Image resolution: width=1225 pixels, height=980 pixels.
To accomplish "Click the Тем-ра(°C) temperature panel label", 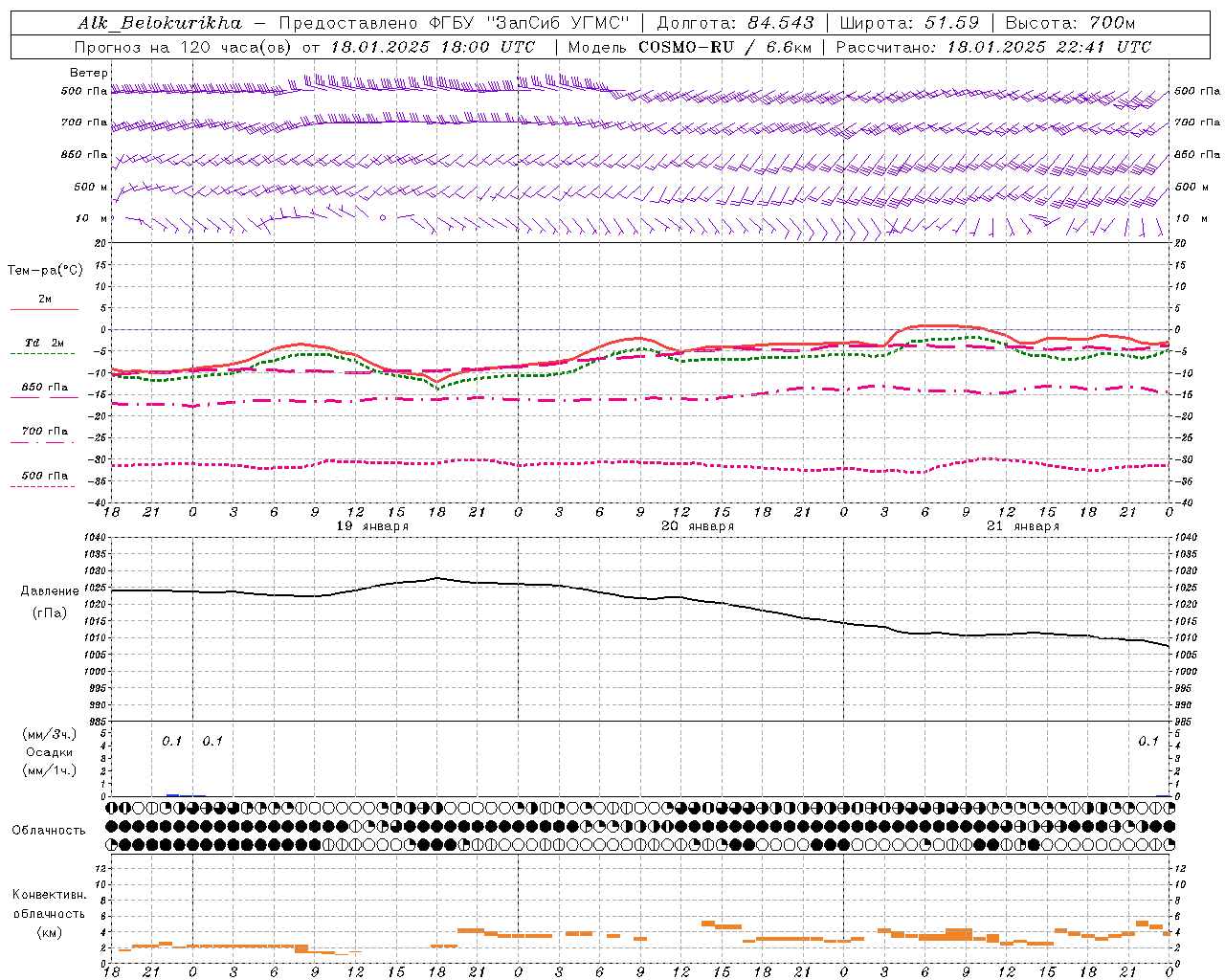I will click(x=45, y=271).
